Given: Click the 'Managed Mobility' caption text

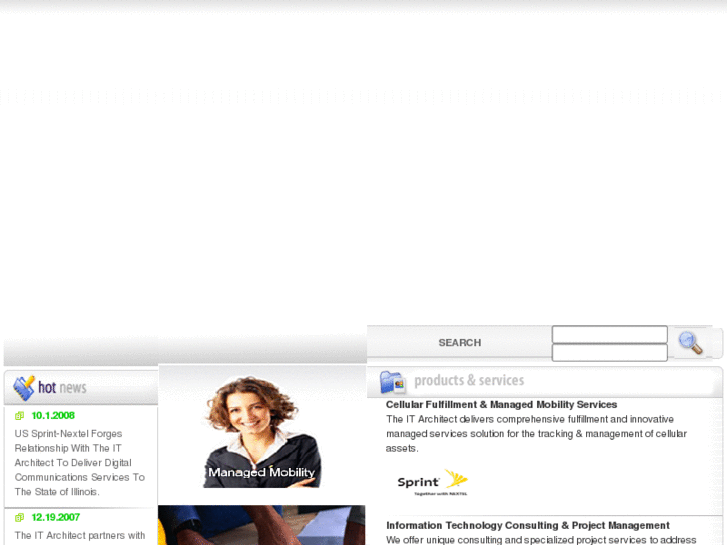Looking at the screenshot, I should (x=261, y=472).
